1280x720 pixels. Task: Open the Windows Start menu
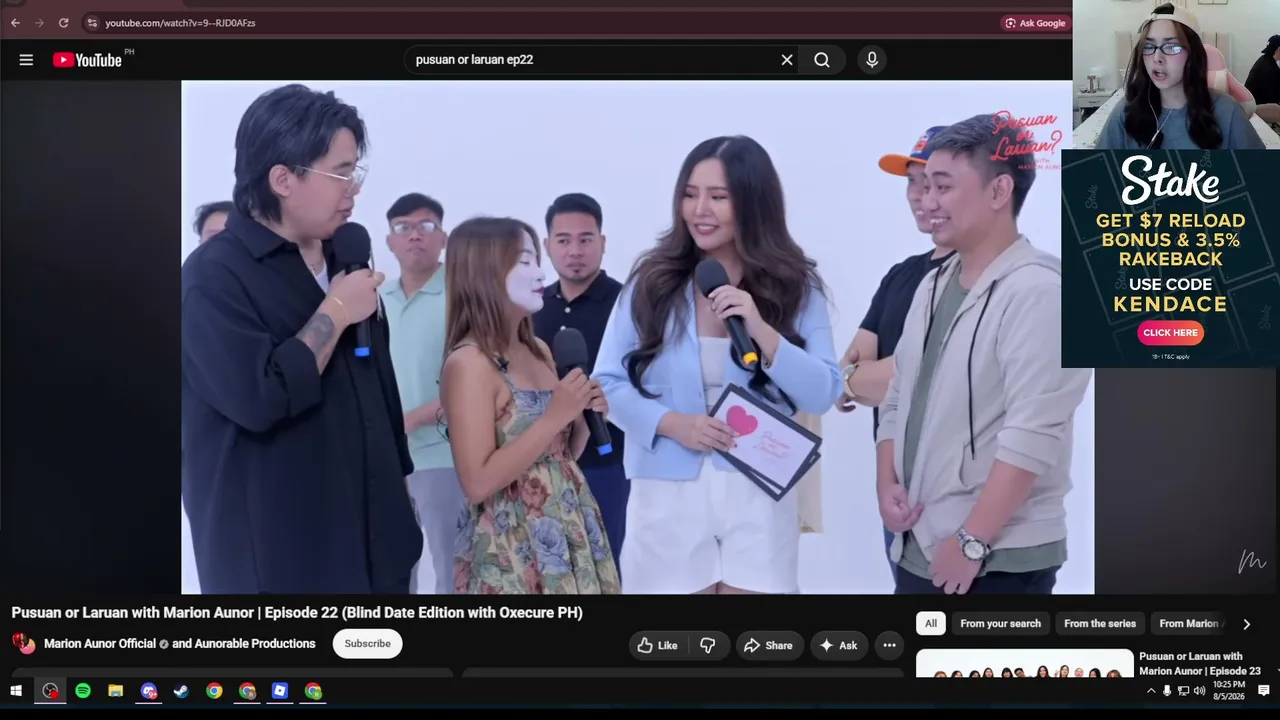click(16, 691)
